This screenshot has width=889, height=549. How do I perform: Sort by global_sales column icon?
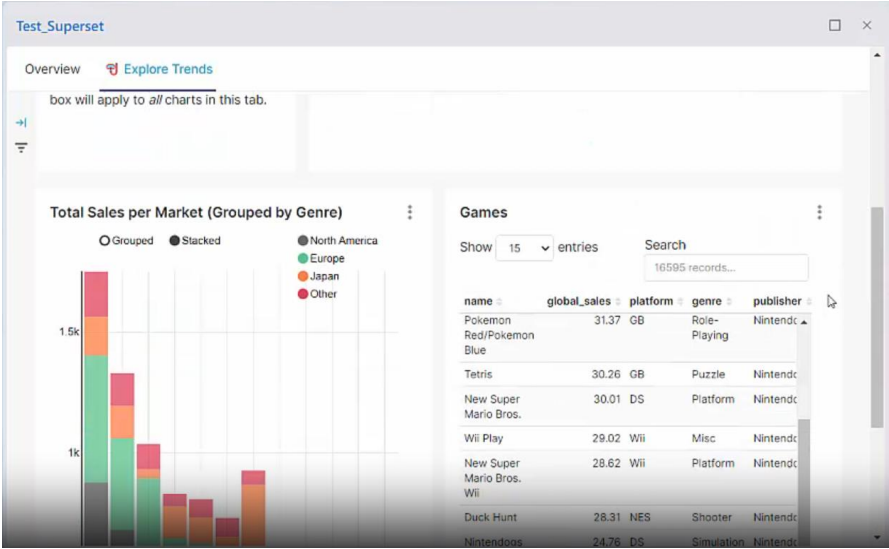pos(618,302)
